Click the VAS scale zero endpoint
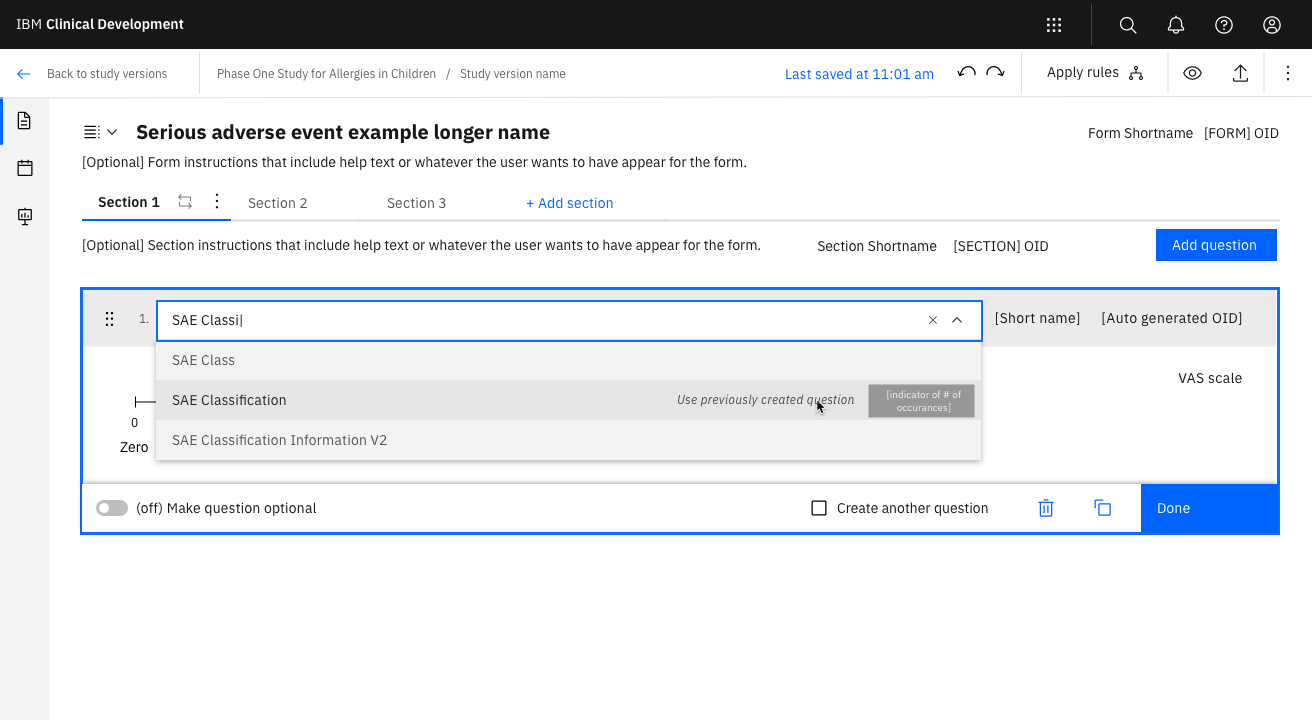 point(136,402)
